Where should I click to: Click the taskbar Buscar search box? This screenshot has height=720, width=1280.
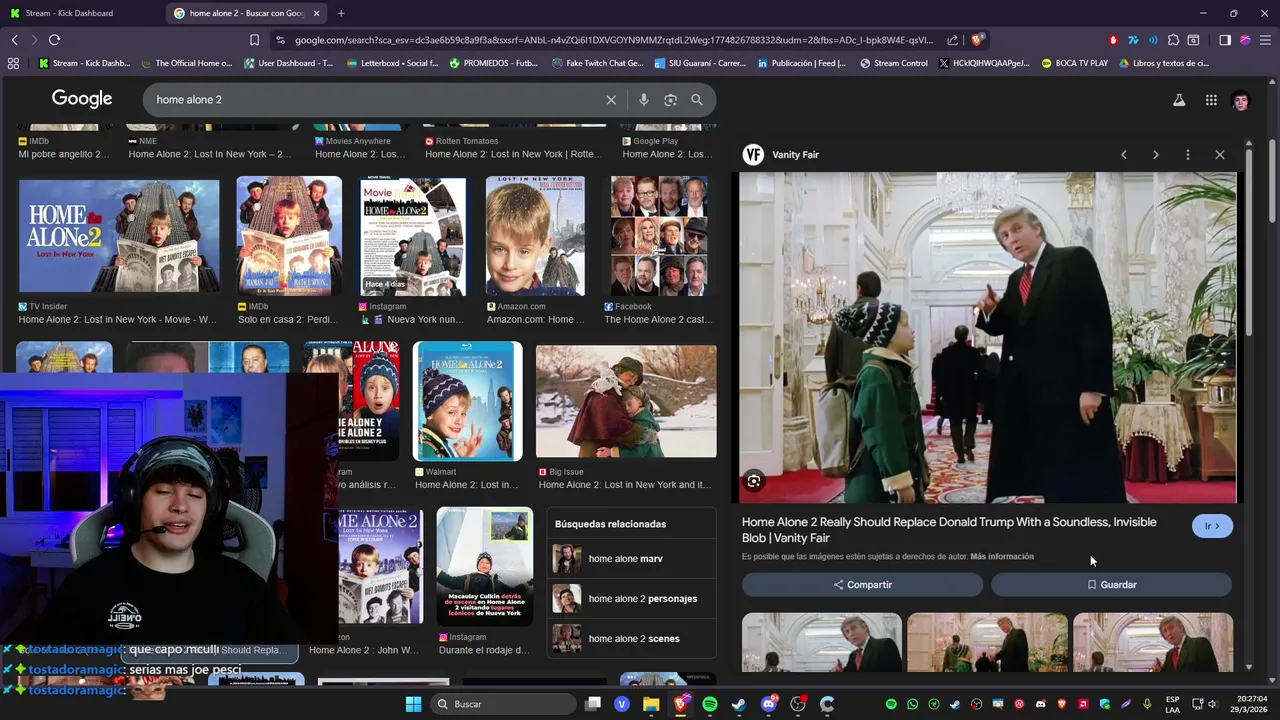(x=503, y=704)
